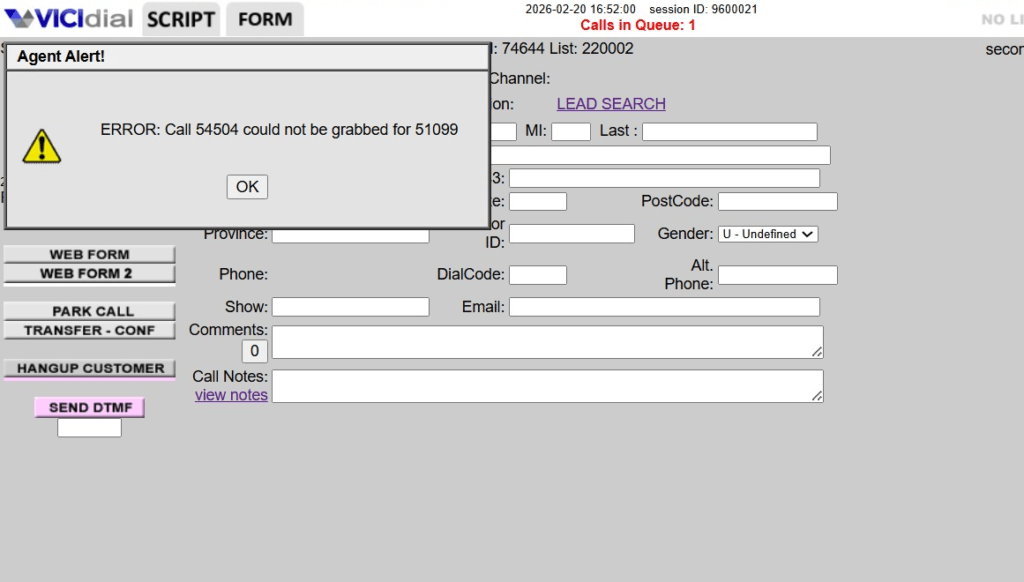Viewport: 1024px width, 582px height.
Task: Open LEAD SEARCH
Action: (x=610, y=103)
